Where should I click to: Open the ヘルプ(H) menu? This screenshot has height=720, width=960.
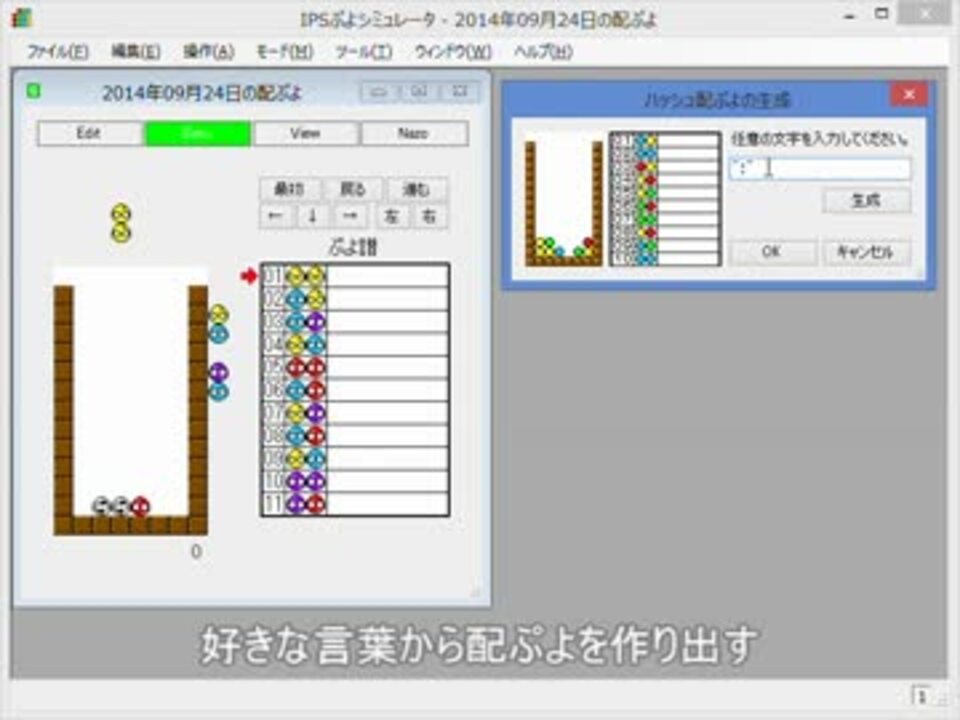[x=543, y=52]
